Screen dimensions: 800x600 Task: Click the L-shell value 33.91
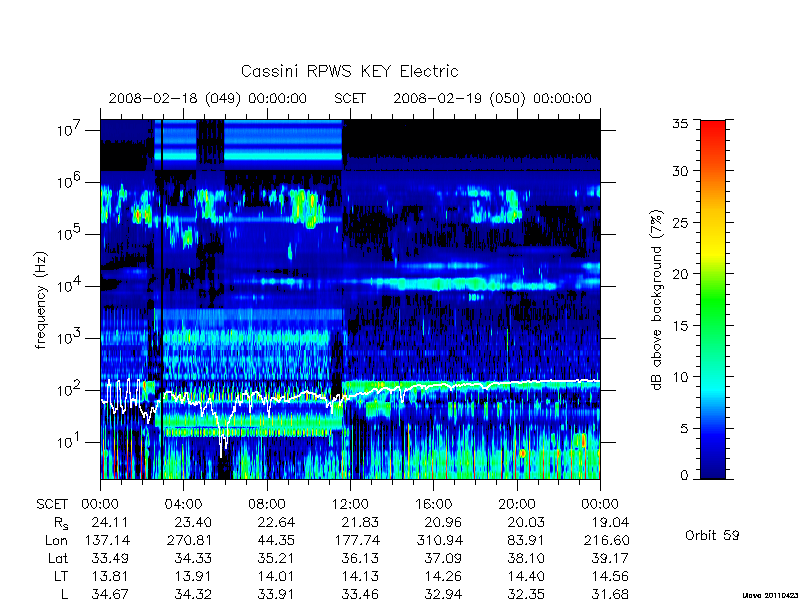click(277, 594)
